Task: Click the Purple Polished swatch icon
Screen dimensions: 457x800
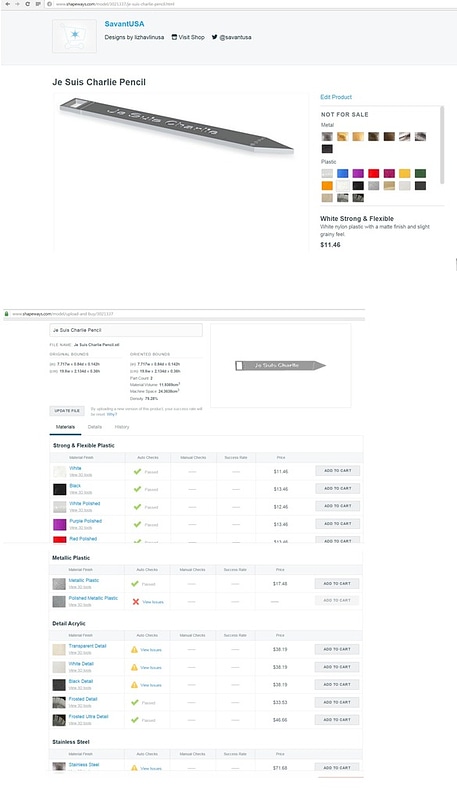Action: click(60, 524)
